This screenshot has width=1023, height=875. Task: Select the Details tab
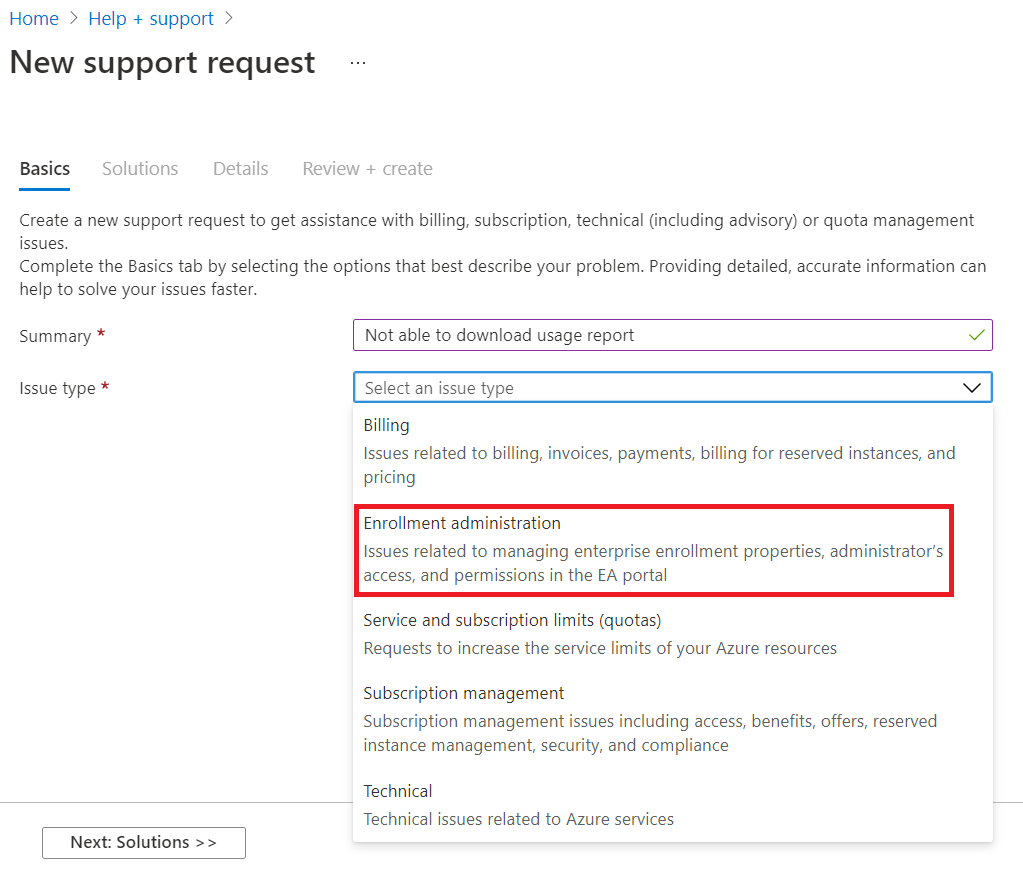coord(240,169)
